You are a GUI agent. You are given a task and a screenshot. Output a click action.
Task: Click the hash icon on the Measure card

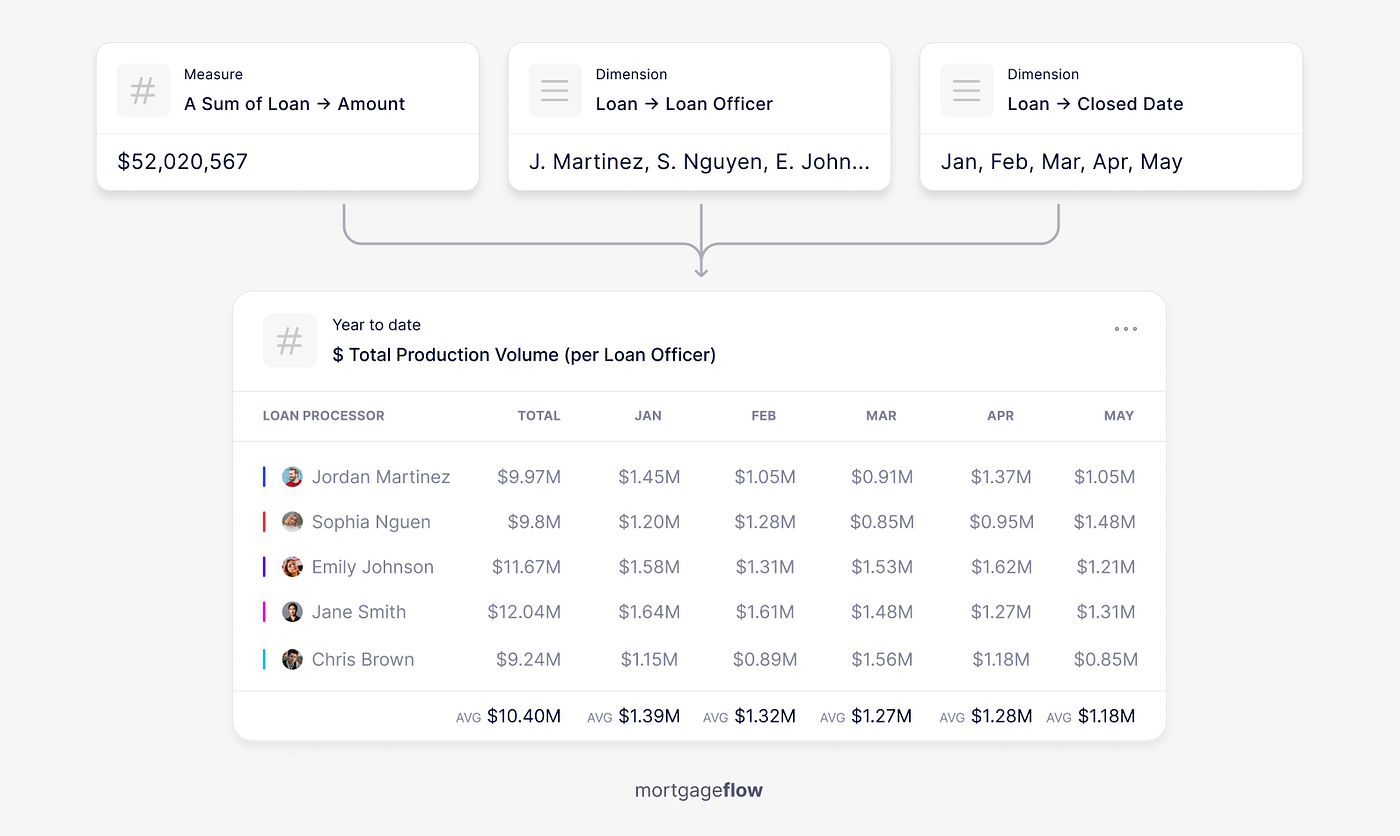click(143, 90)
